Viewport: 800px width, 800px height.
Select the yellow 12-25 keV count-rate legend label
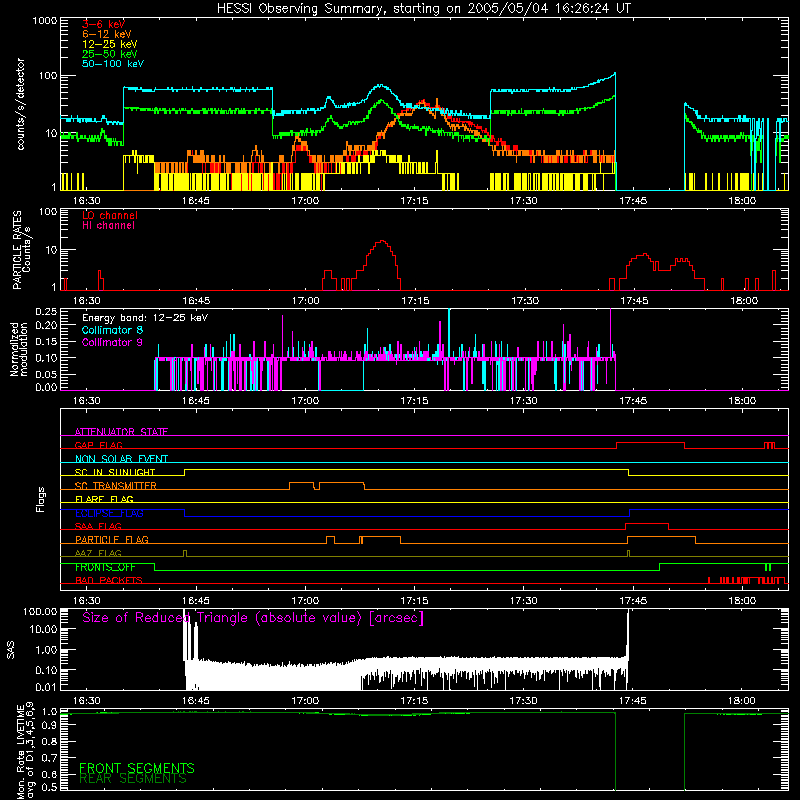point(109,44)
